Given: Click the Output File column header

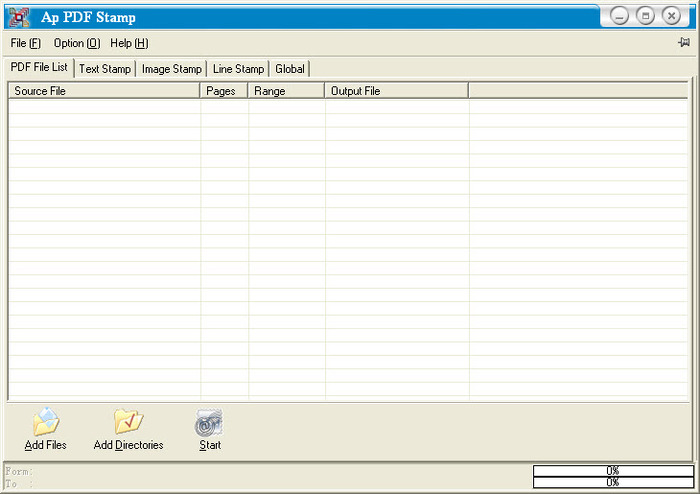Looking at the screenshot, I should (396, 91).
